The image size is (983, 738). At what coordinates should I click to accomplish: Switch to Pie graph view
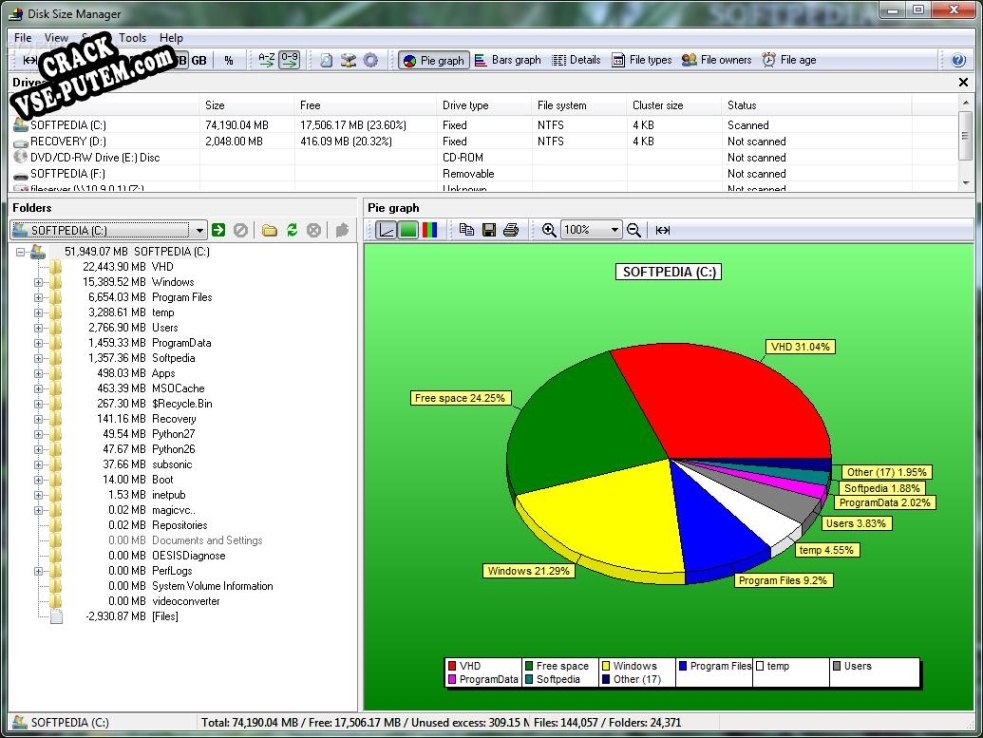click(x=434, y=60)
